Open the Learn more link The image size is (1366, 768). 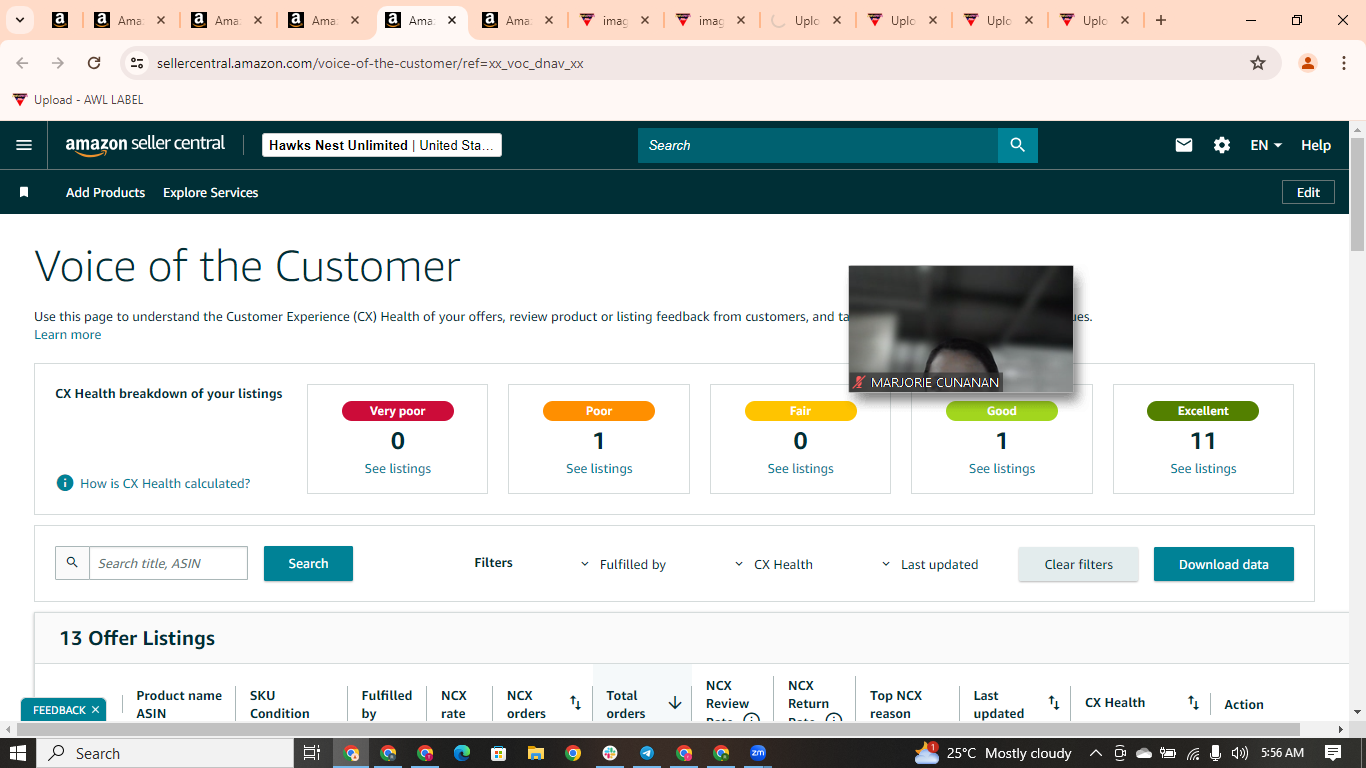coord(67,334)
